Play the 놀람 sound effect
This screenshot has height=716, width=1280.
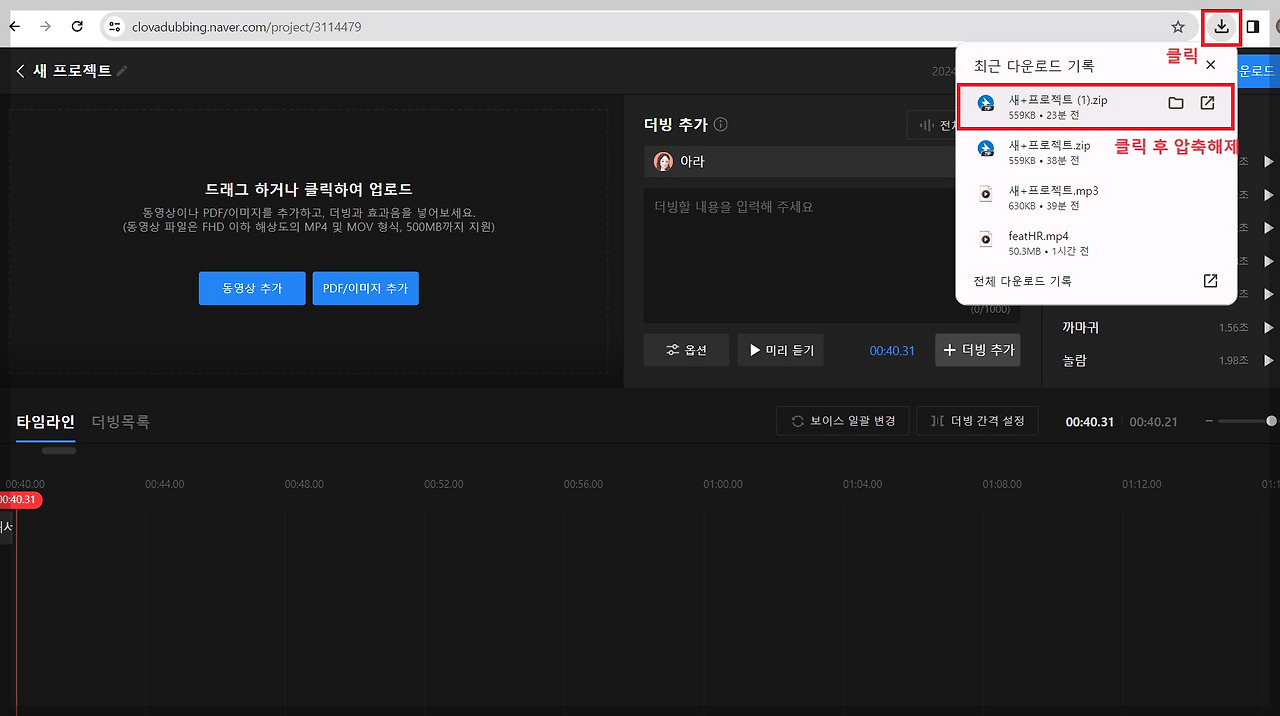point(1268,360)
